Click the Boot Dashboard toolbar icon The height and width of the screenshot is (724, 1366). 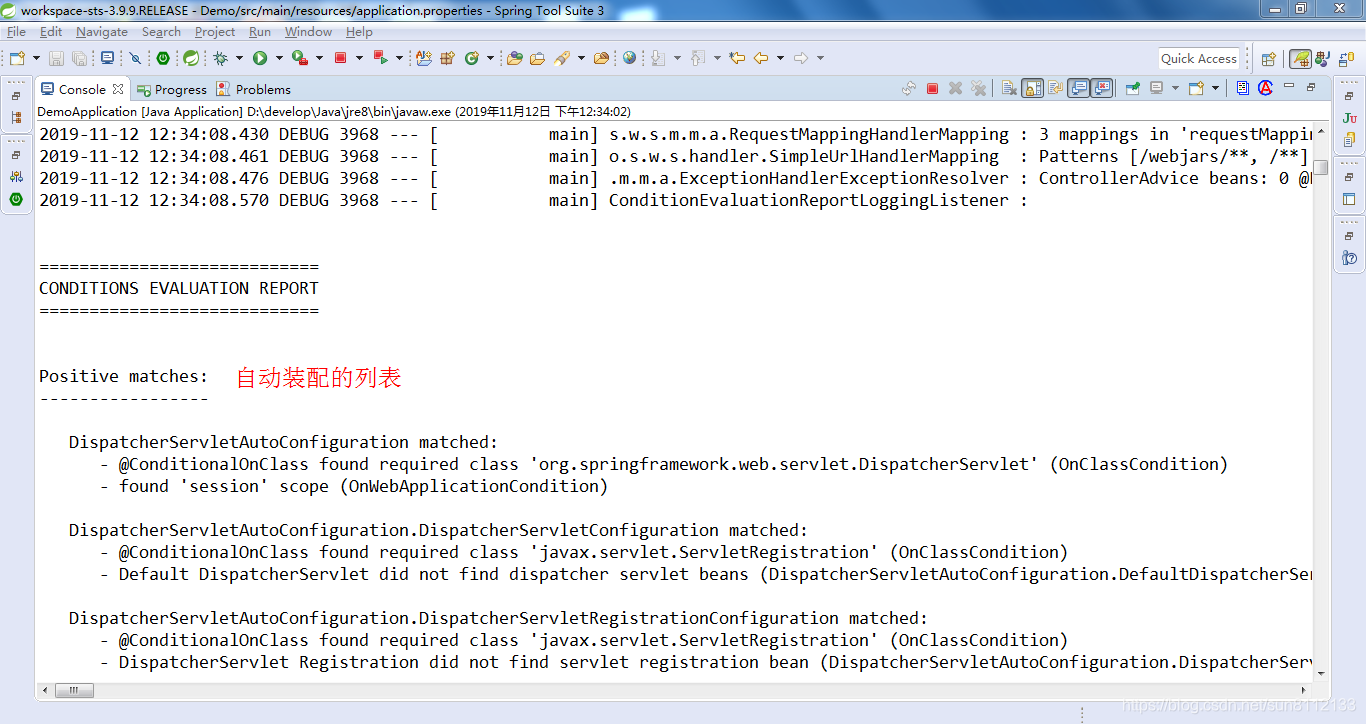163,58
